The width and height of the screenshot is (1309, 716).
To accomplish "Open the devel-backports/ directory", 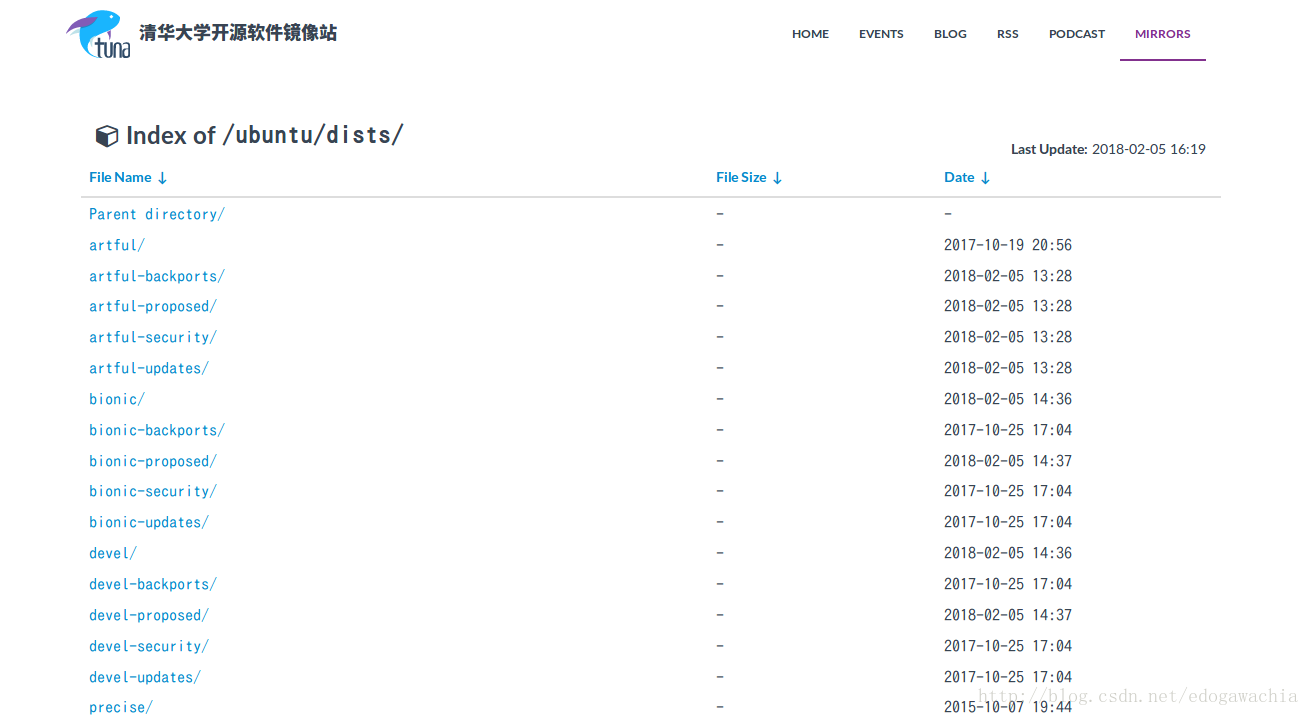I will click(153, 584).
